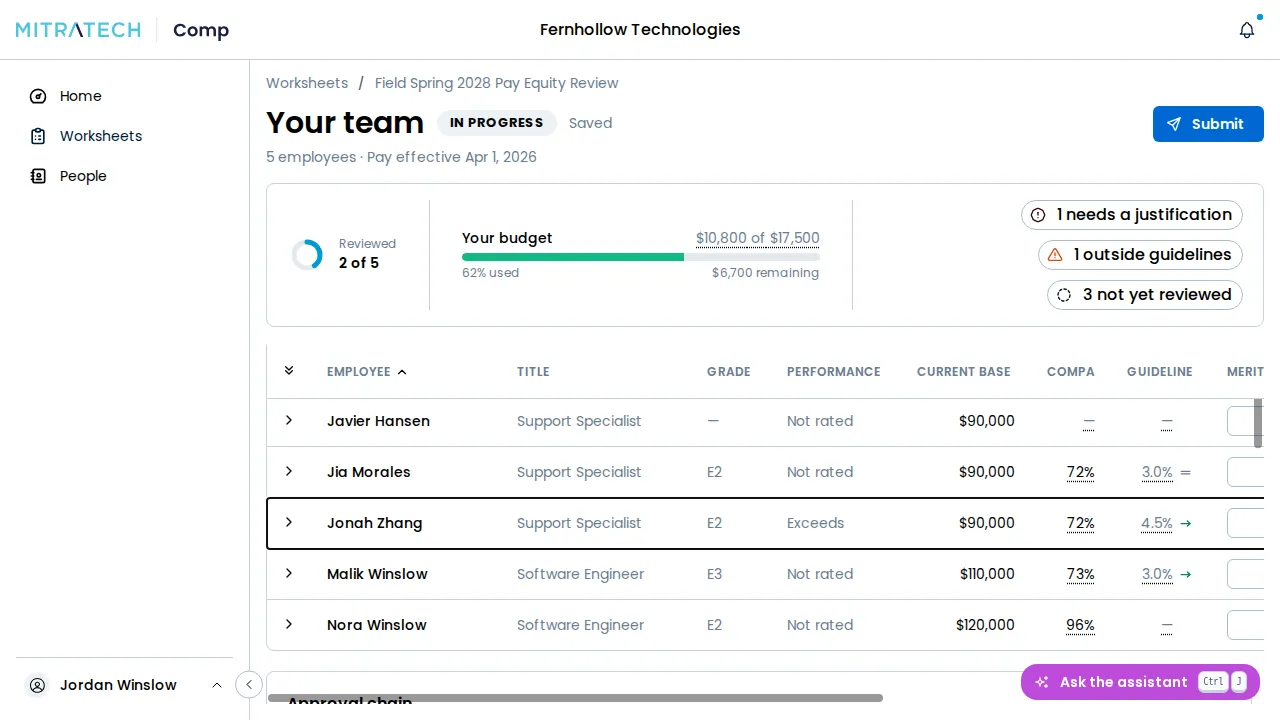1280x720 pixels.
Task: Expand Nora Winslow row
Action: click(x=289, y=624)
